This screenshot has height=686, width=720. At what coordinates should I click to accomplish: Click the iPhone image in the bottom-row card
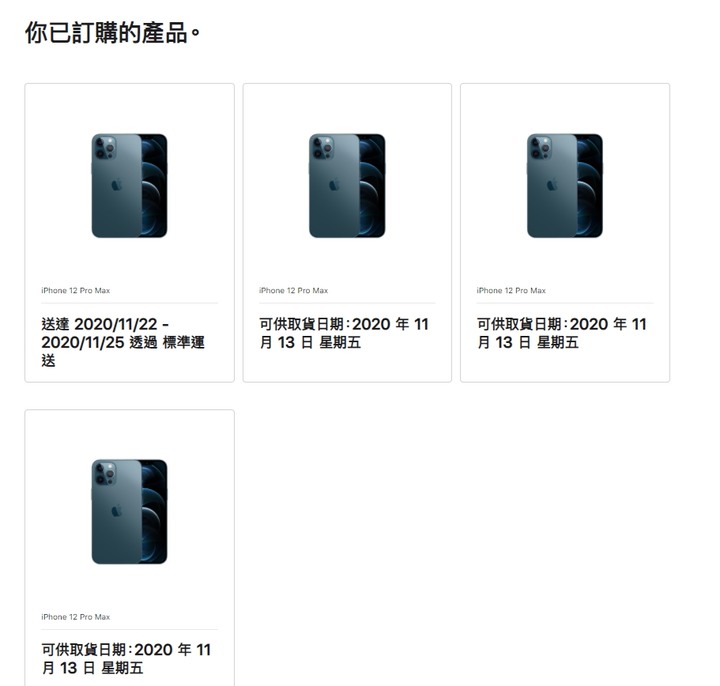pos(129,512)
